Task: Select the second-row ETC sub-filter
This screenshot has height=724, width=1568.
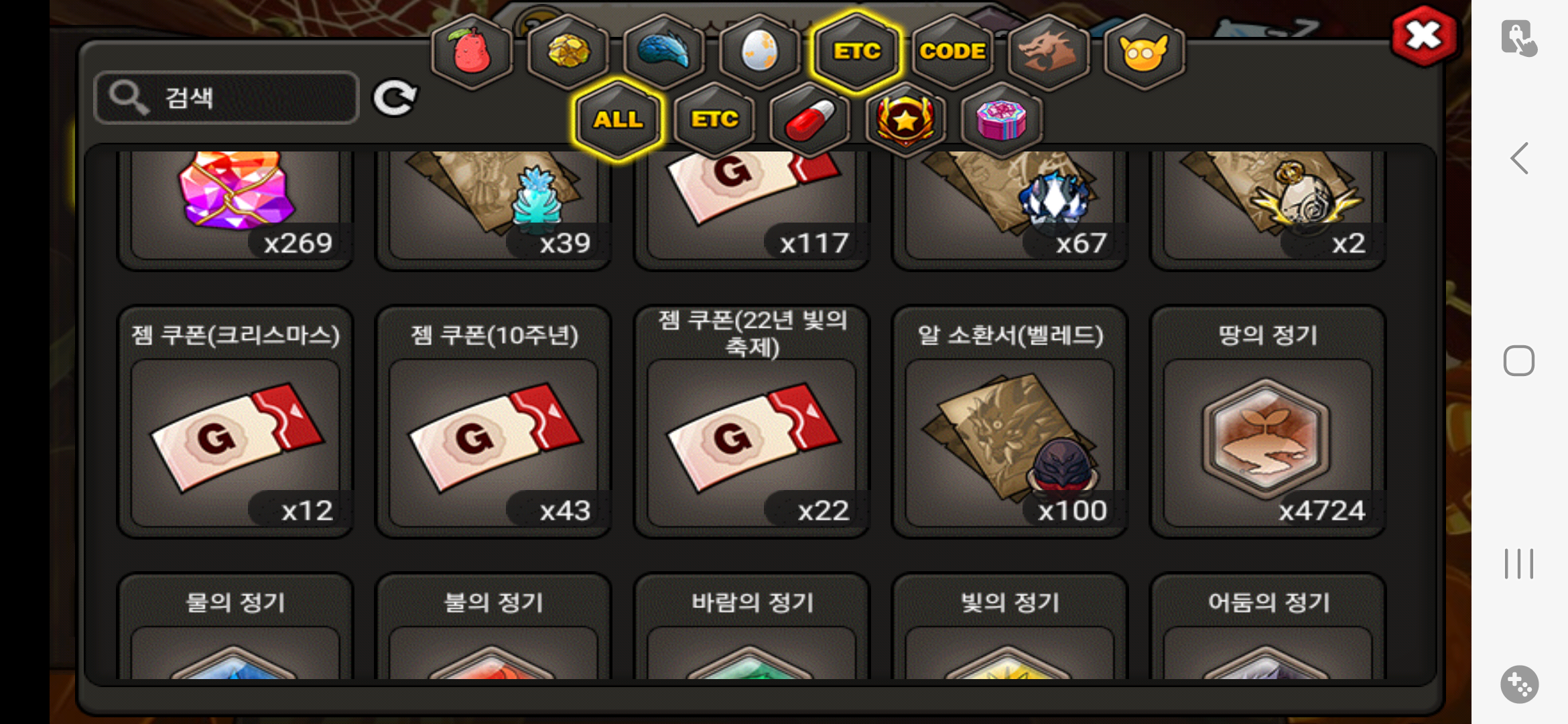Action: [714, 120]
